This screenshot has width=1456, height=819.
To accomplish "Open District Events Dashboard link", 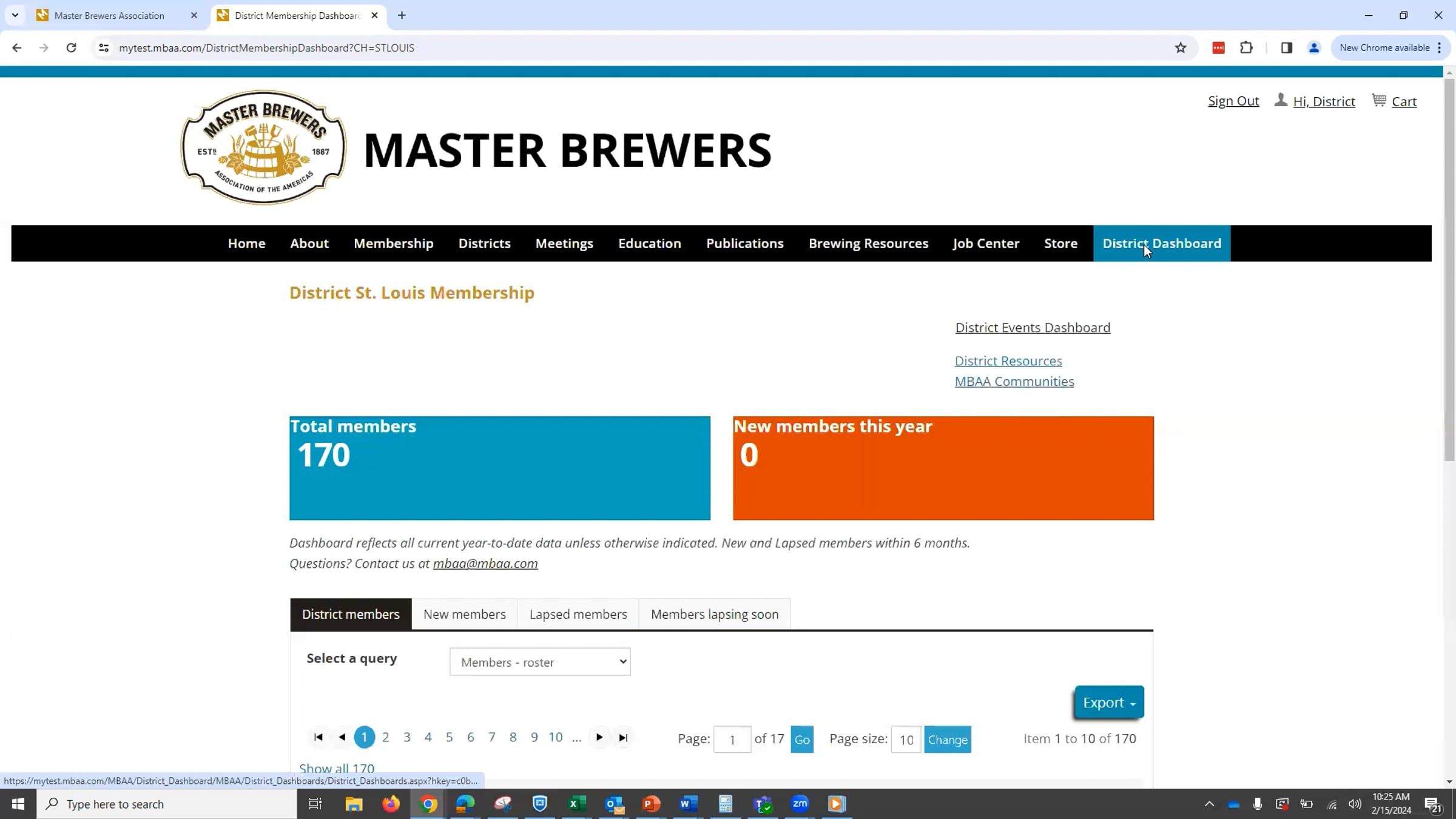I will point(1033,328).
